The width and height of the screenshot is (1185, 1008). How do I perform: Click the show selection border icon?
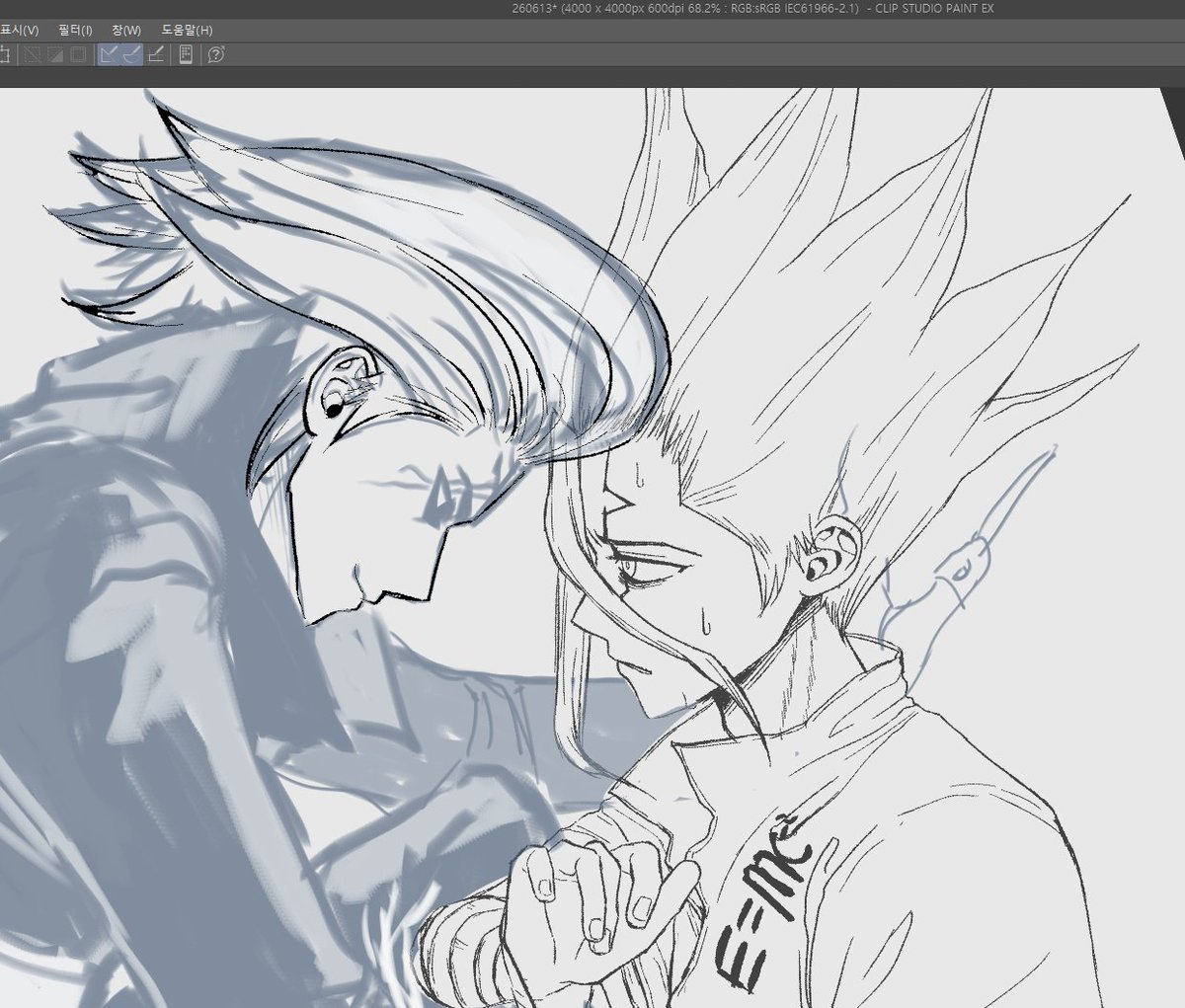(x=79, y=54)
